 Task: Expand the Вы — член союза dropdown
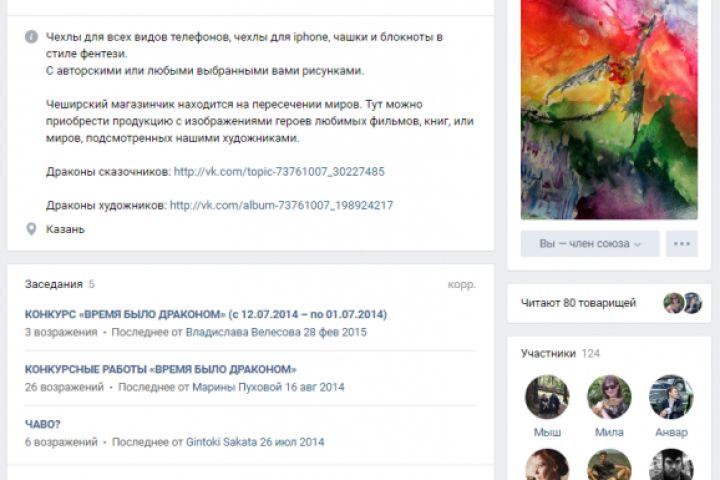pos(590,243)
